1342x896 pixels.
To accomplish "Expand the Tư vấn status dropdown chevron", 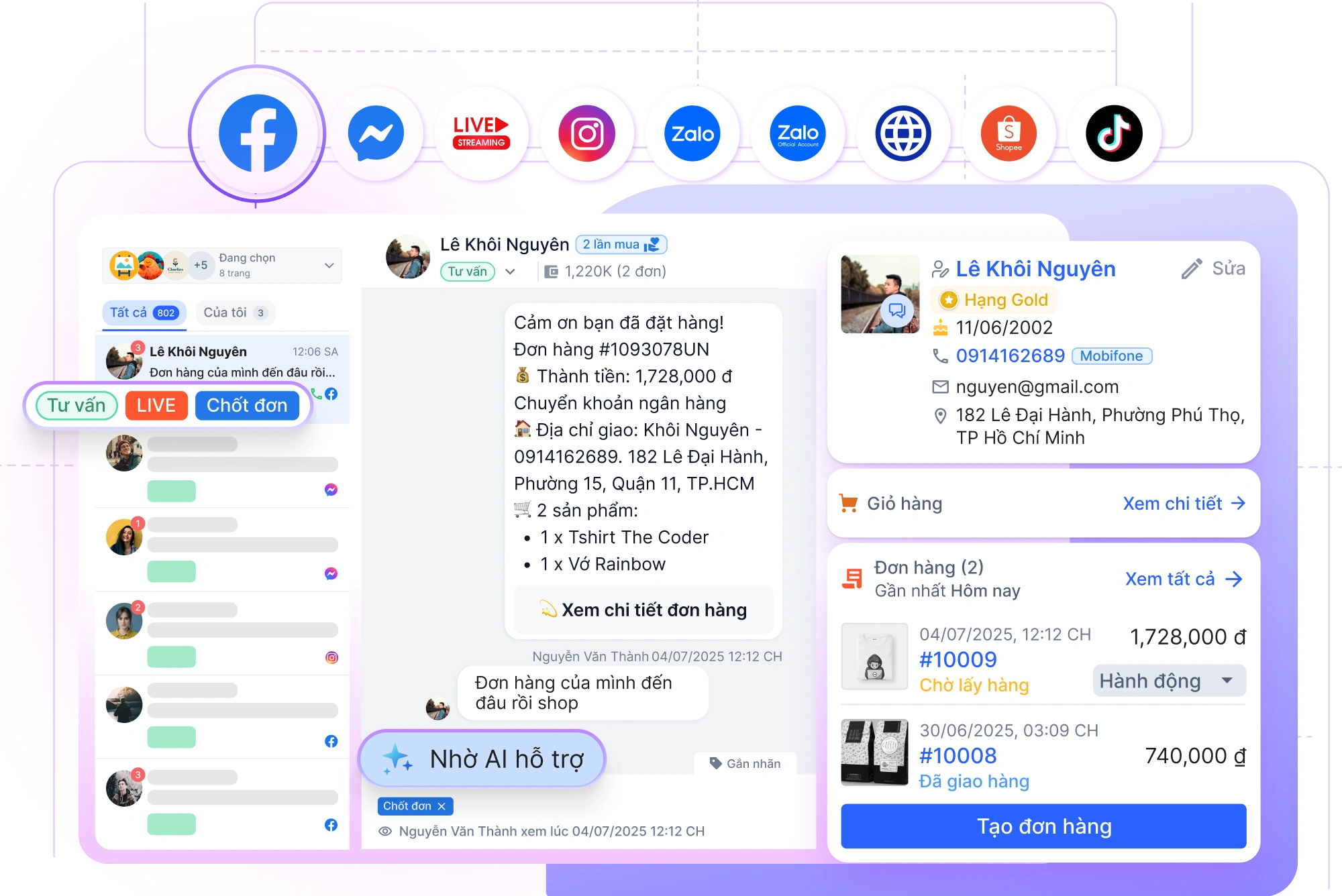I will tap(510, 272).
